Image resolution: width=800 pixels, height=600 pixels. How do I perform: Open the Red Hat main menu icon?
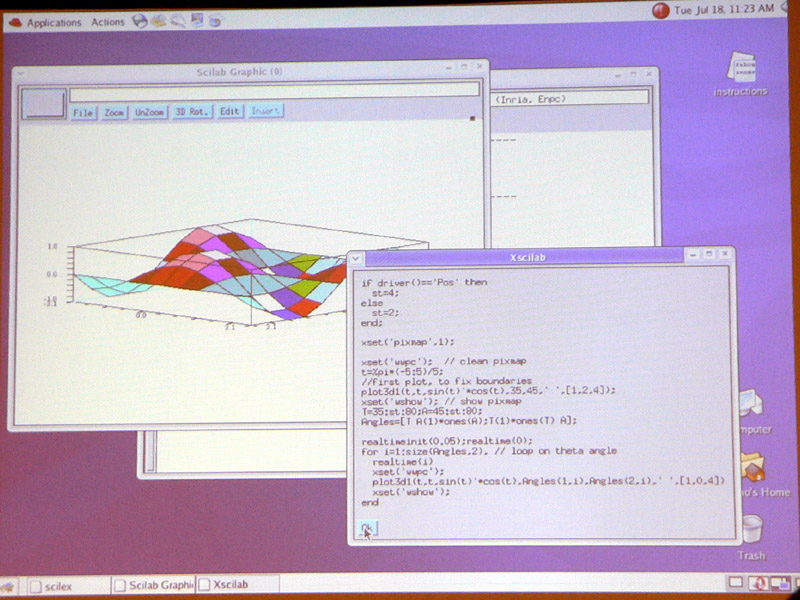16,22
